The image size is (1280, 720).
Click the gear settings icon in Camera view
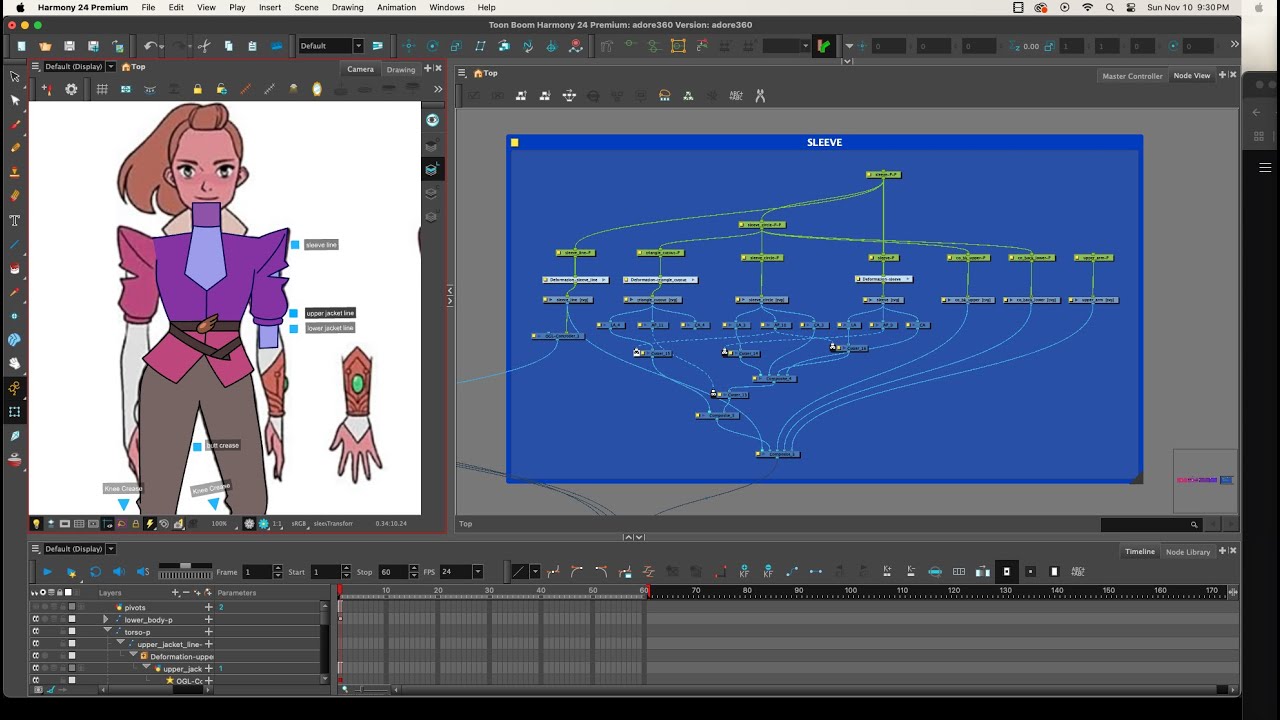(x=71, y=89)
